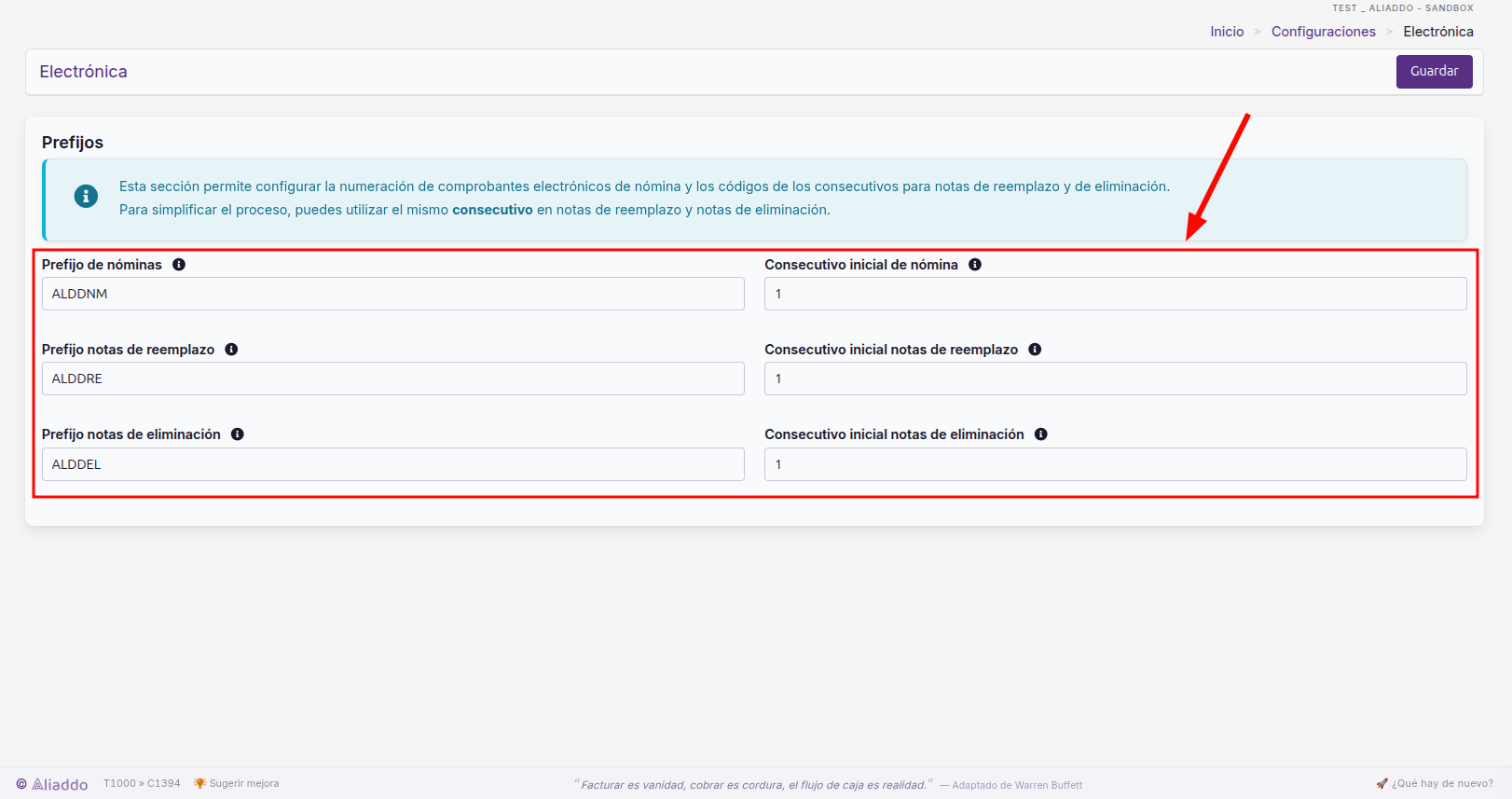This screenshot has height=799, width=1512.
Task: Click info icon beside Consecutivo inicial de nómina
Action: [x=975, y=265]
